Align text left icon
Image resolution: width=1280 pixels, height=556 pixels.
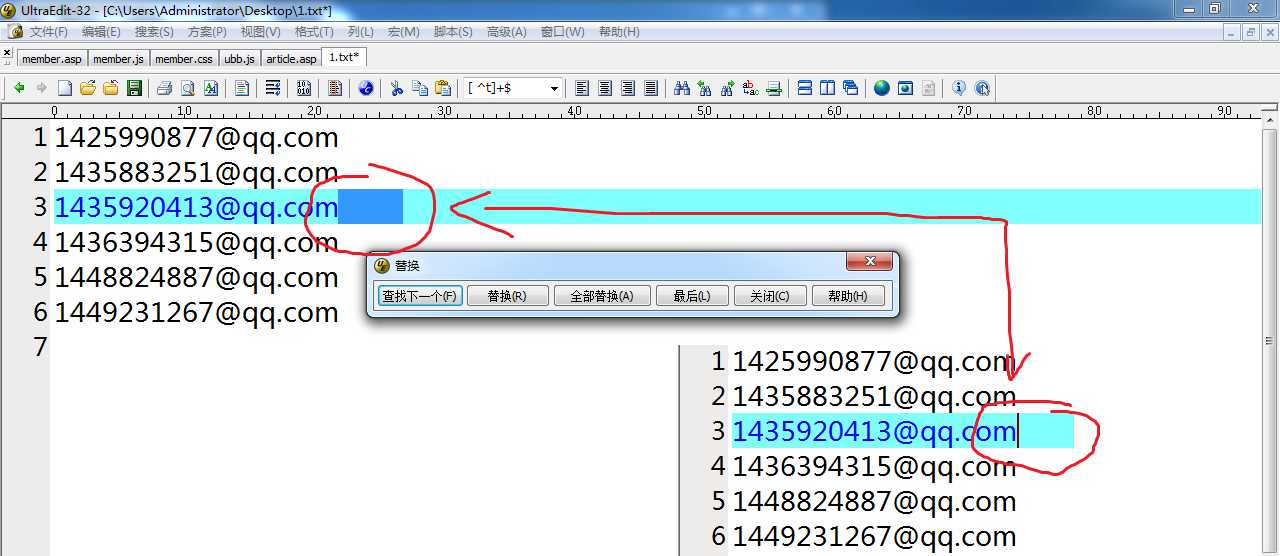(x=581, y=88)
